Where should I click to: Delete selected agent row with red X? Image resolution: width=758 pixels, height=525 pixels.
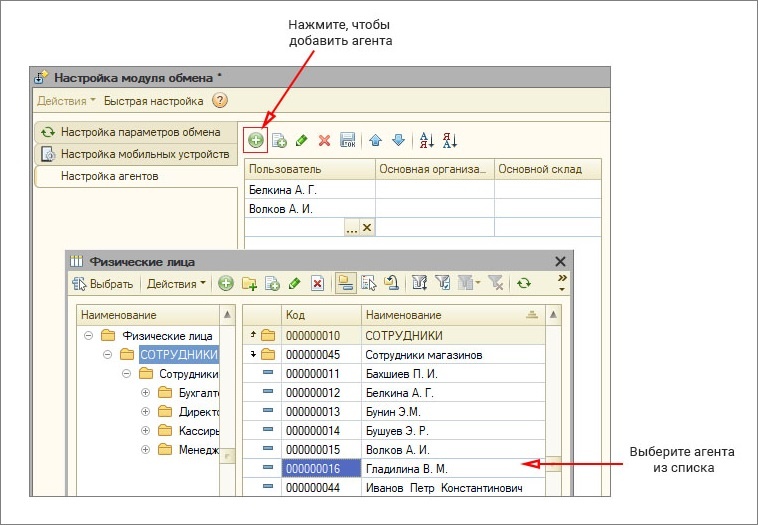point(324,140)
